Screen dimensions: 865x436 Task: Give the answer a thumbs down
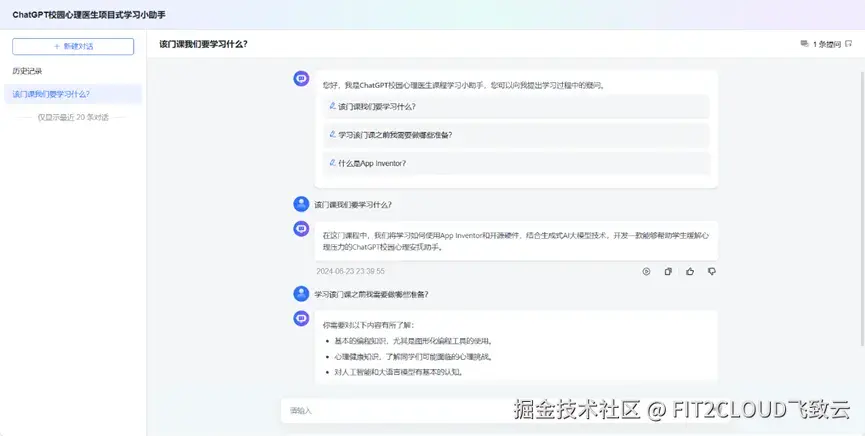tap(712, 272)
